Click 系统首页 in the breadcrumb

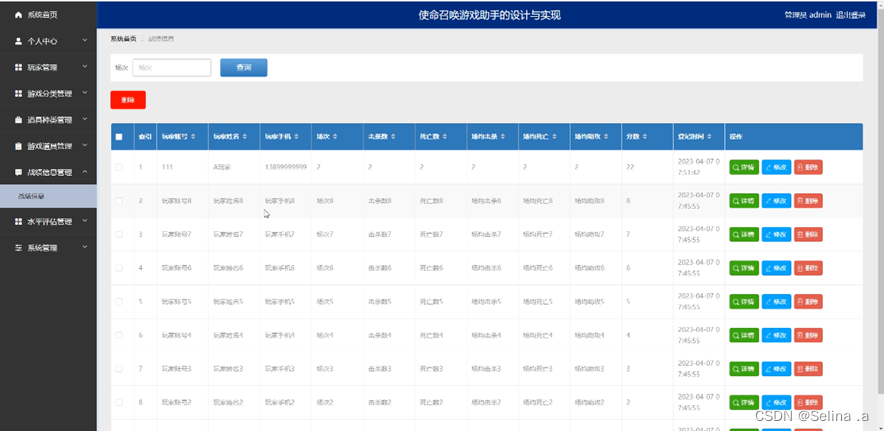coord(123,38)
